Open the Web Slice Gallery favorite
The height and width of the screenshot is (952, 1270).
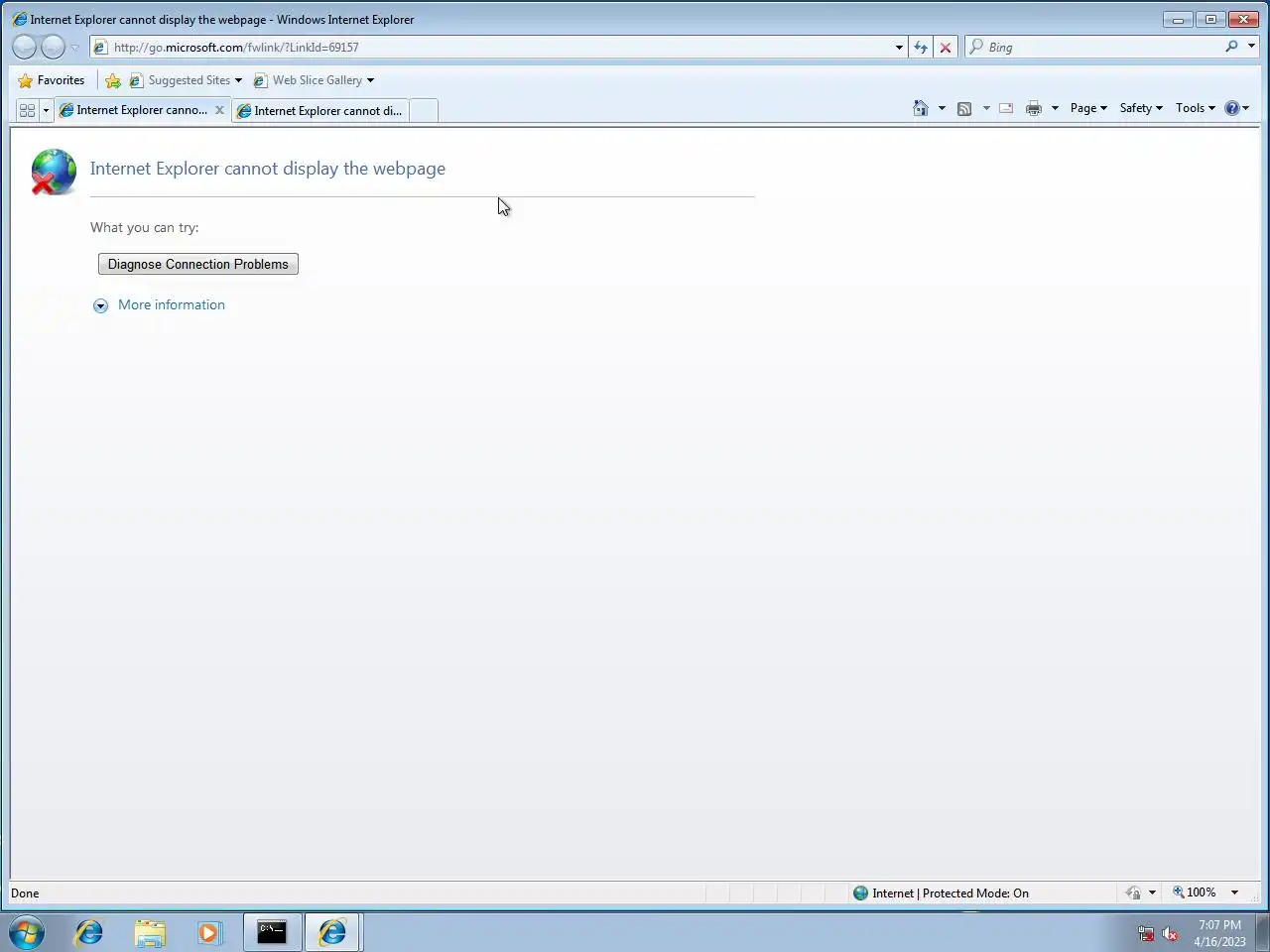click(314, 80)
